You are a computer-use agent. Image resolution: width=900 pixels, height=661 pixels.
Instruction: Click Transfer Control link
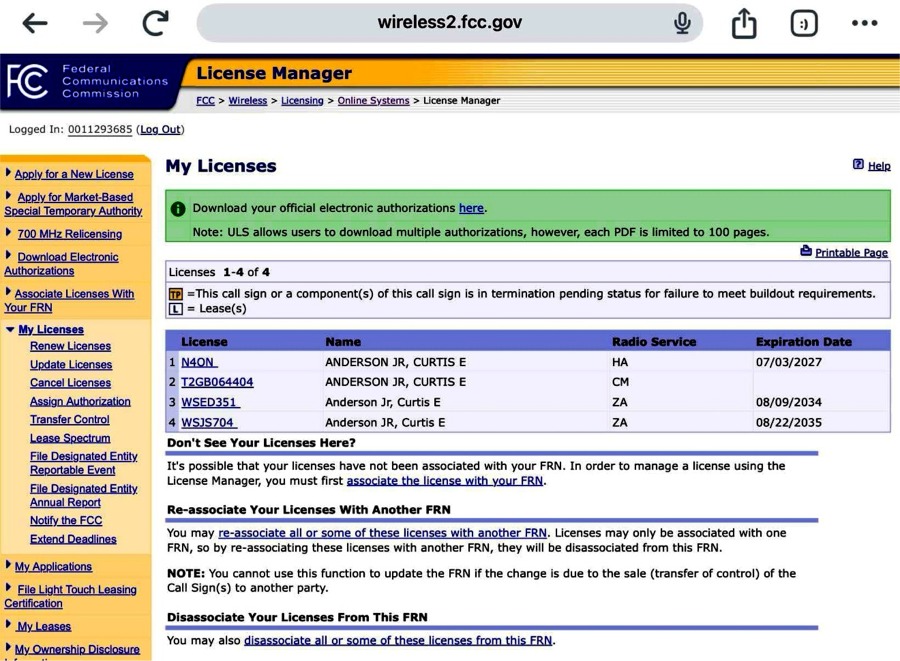(70, 419)
